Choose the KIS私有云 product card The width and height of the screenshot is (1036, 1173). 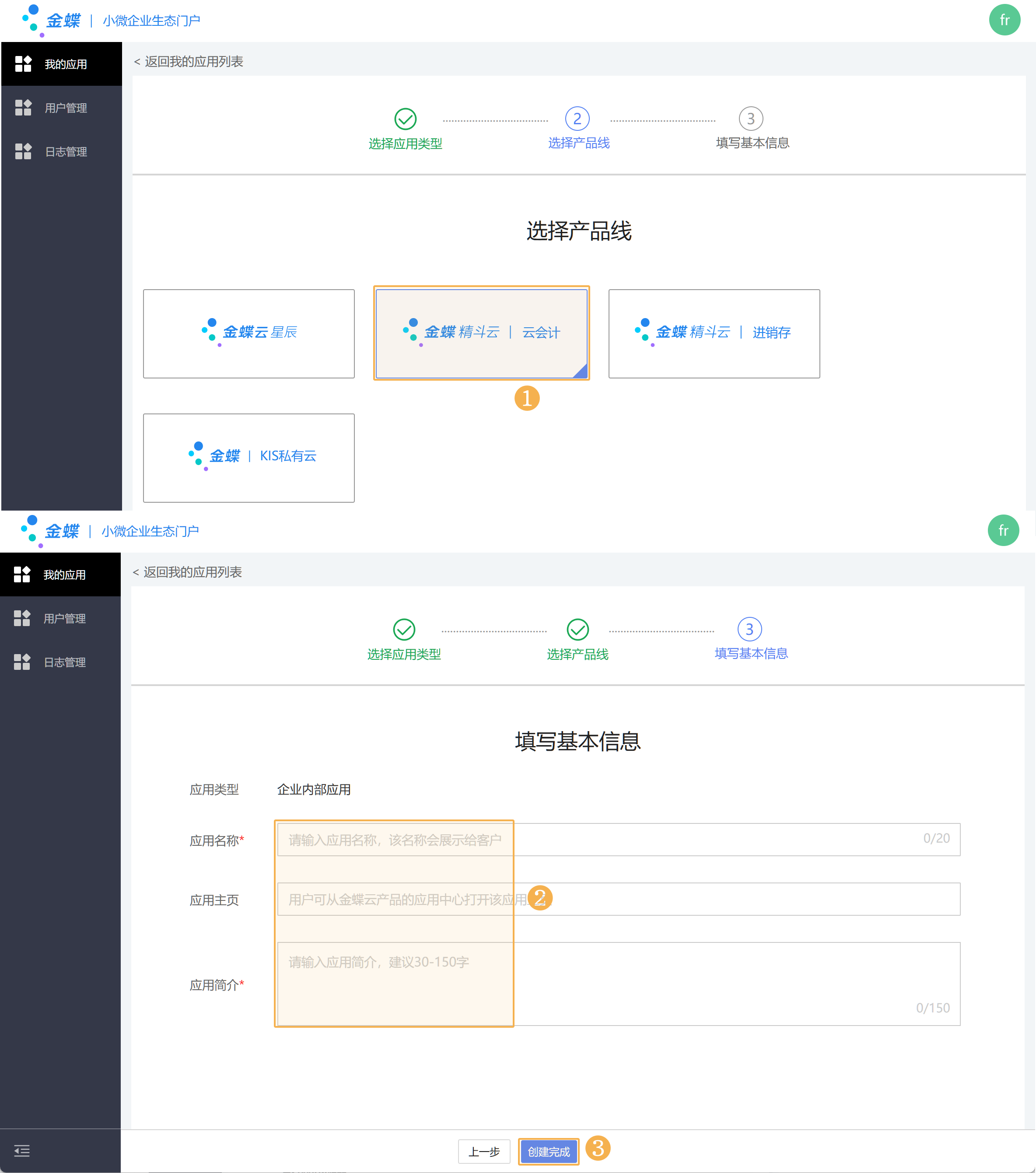pos(248,457)
